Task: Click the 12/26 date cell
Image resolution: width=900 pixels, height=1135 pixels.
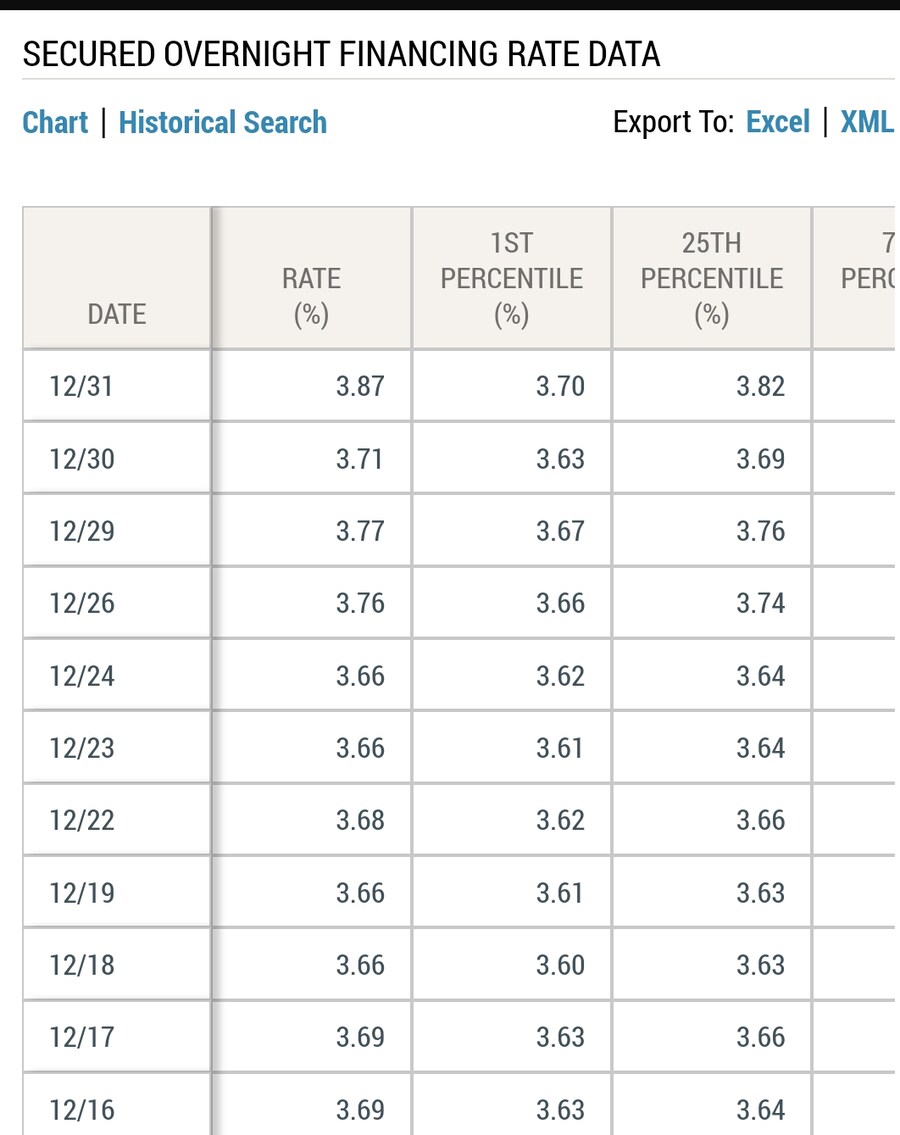Action: coord(82,603)
